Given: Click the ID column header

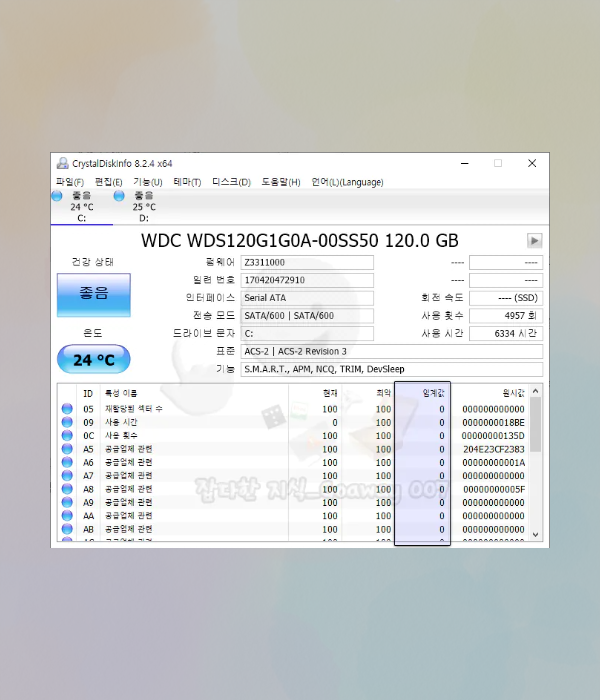Looking at the screenshot, I should [88, 393].
